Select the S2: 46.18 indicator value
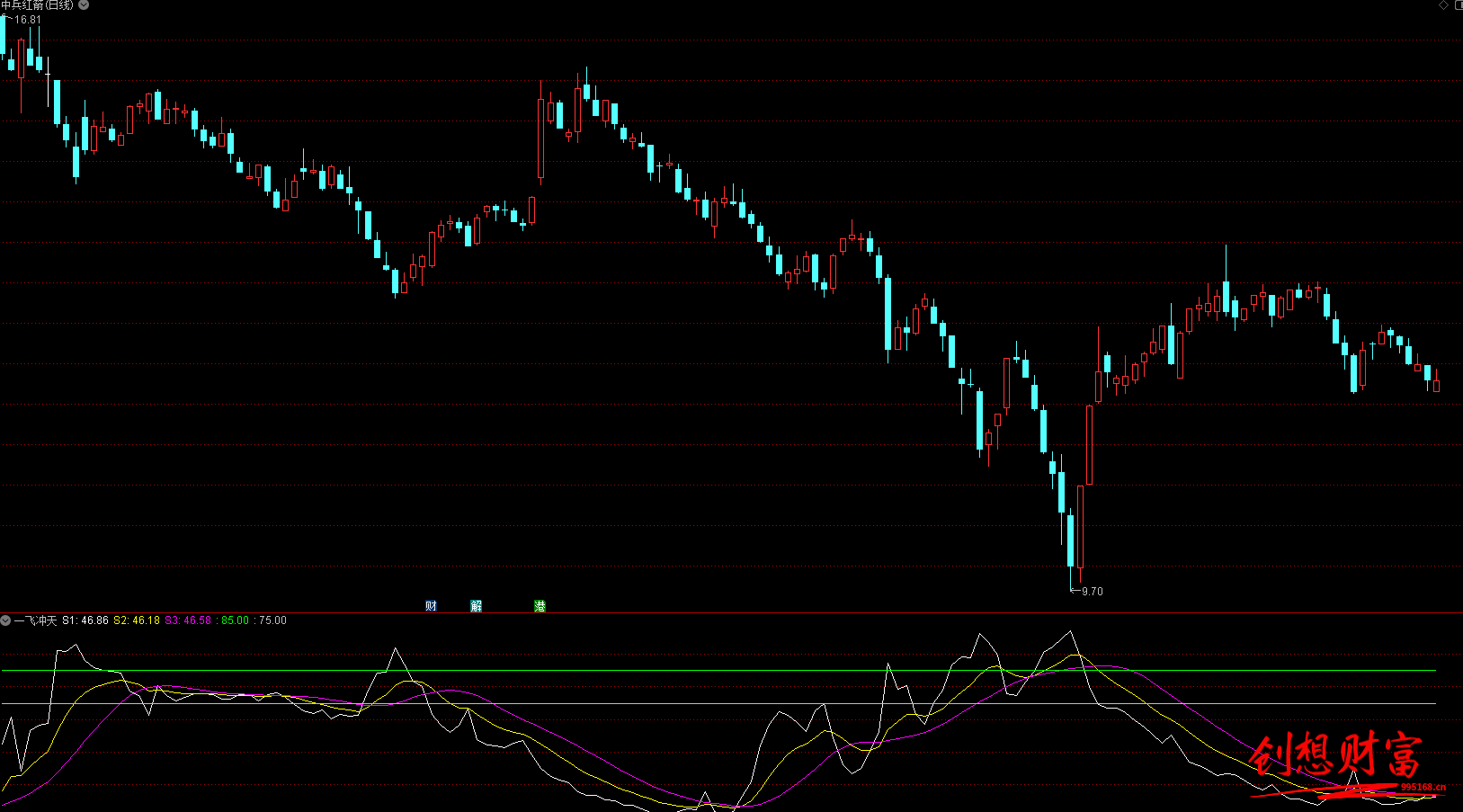 pos(137,620)
